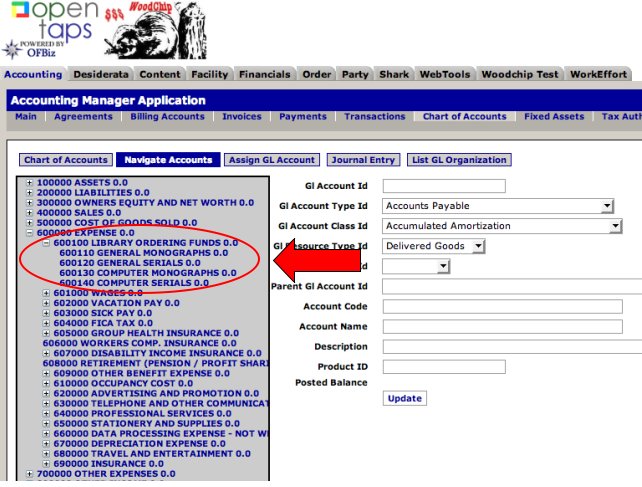Collapse the 600000 EXPENSE tree node

(x=30, y=233)
